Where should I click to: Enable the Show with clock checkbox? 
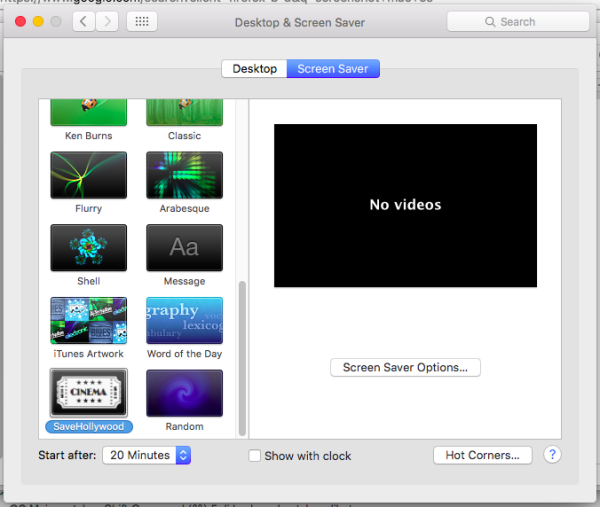[x=256, y=456]
